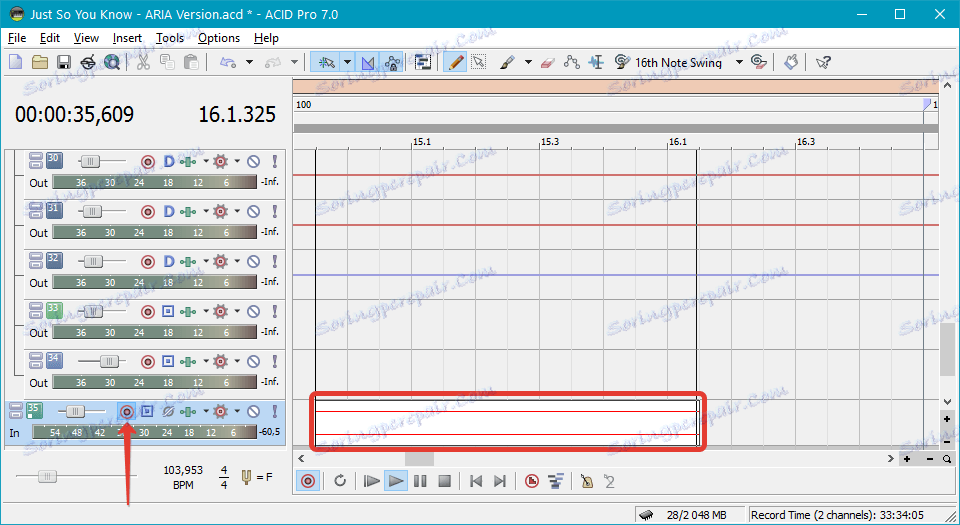Click the Stop transport button
The image size is (960, 525).
(444, 481)
